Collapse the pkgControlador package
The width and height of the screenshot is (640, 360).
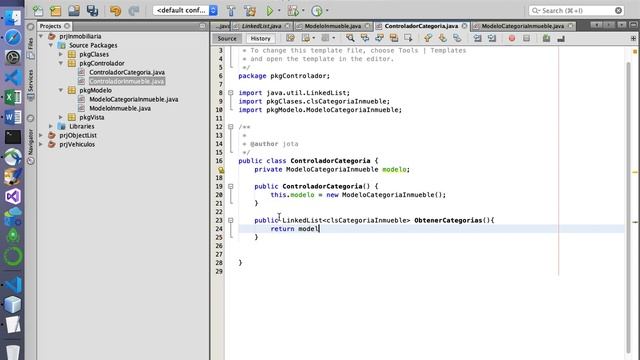[60, 63]
